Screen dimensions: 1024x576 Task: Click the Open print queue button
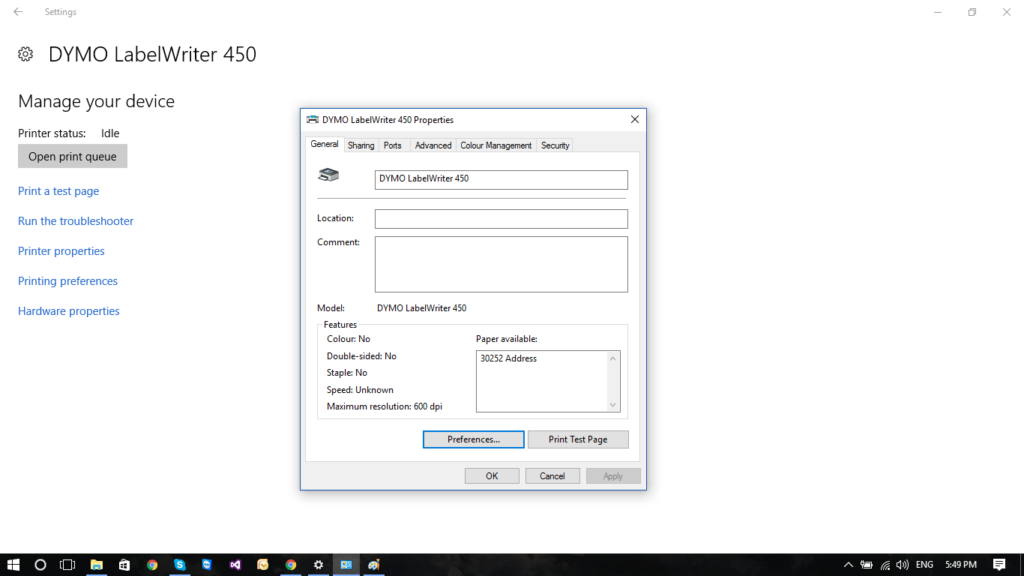pos(72,157)
